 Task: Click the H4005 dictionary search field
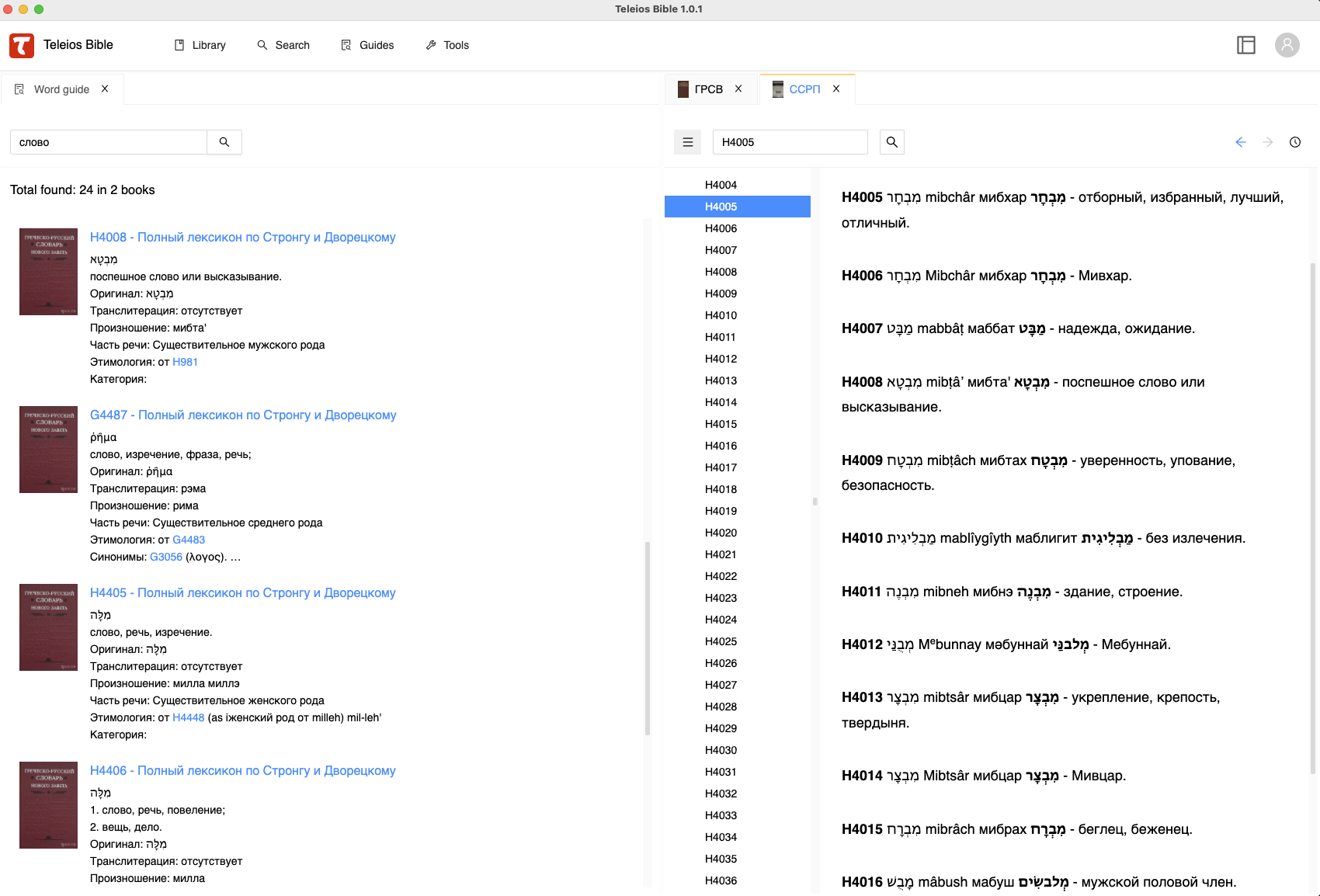pyautogui.click(x=790, y=142)
